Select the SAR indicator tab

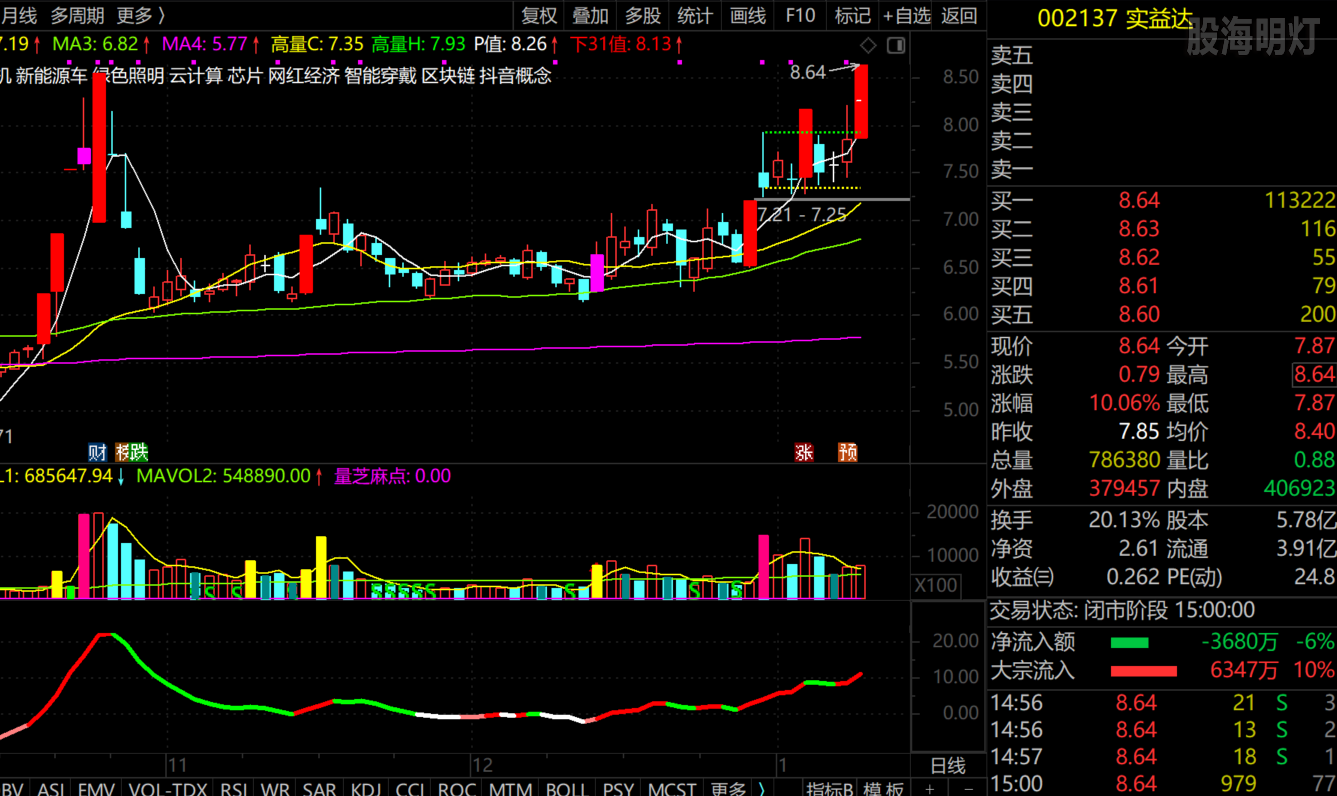[319, 789]
